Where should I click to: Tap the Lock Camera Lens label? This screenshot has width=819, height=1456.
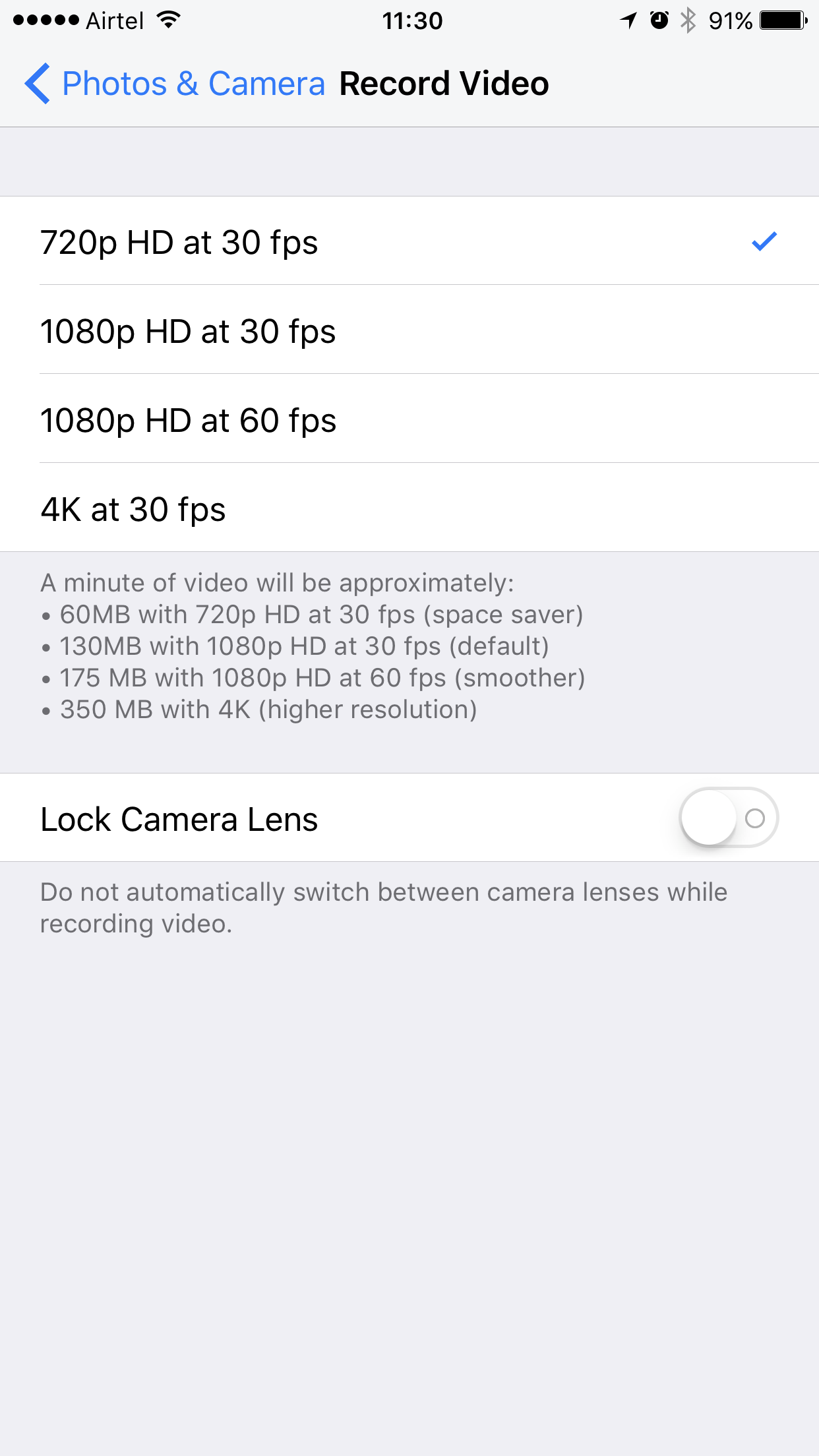(179, 819)
